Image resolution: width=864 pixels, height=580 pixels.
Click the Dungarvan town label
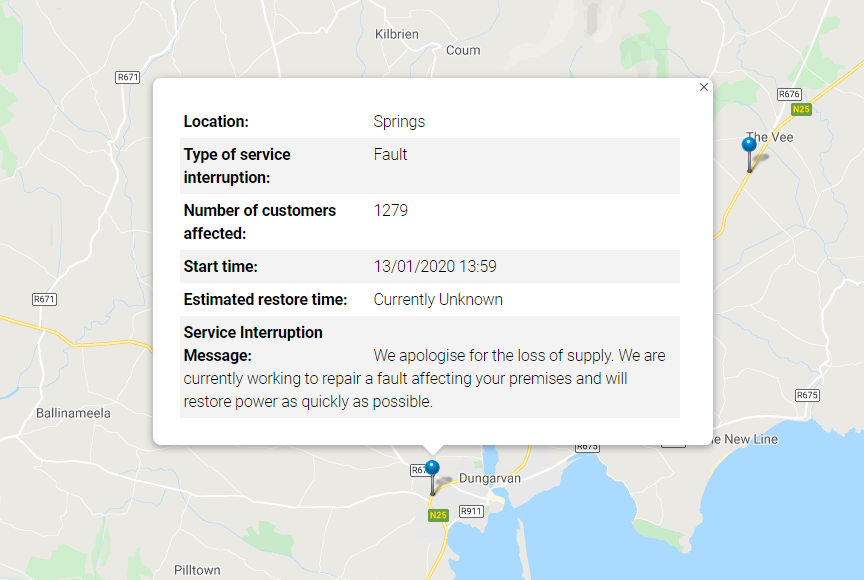click(490, 479)
